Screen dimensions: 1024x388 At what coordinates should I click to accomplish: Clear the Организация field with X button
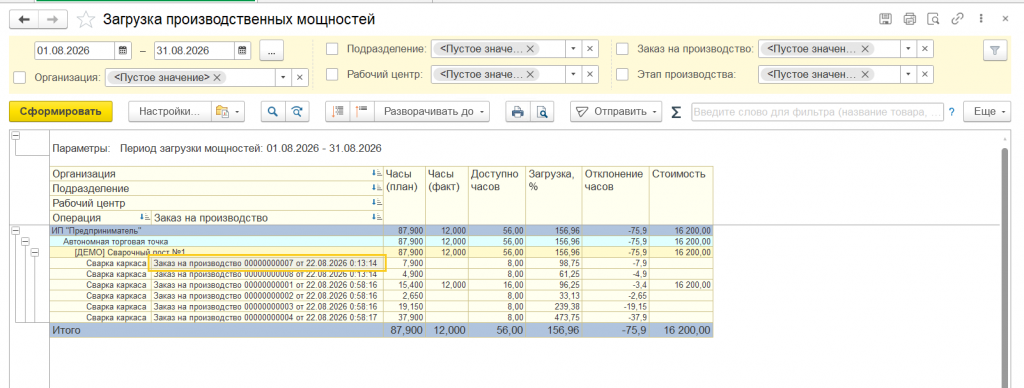coord(300,77)
